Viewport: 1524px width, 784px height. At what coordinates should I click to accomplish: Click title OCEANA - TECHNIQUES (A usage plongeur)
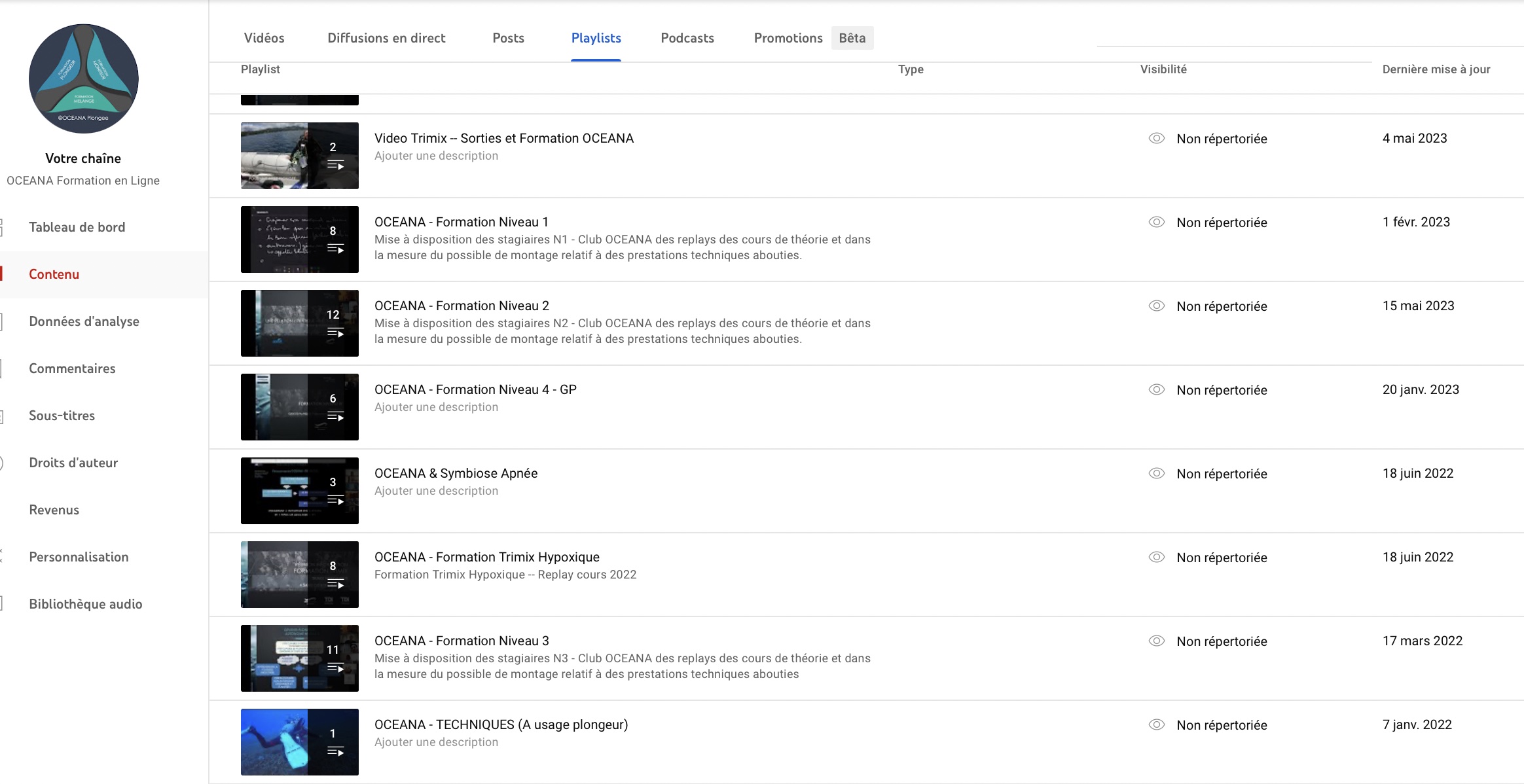tap(501, 724)
